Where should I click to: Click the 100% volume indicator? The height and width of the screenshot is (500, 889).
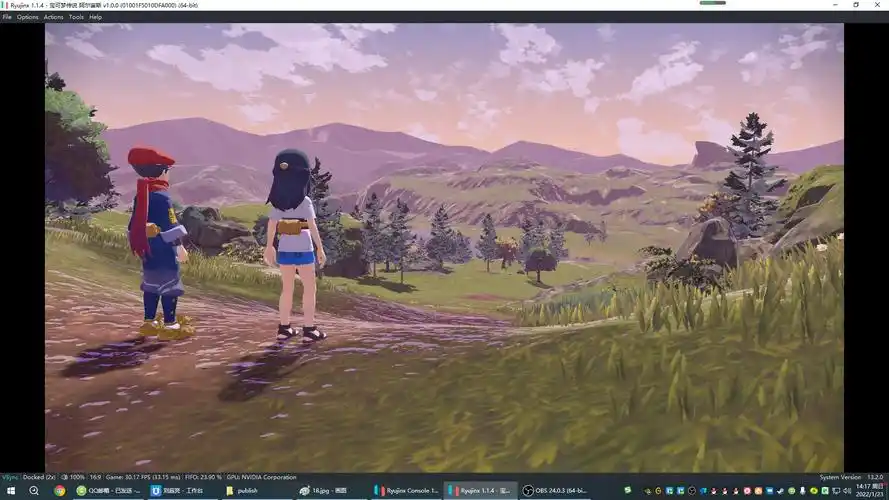click(x=73, y=477)
